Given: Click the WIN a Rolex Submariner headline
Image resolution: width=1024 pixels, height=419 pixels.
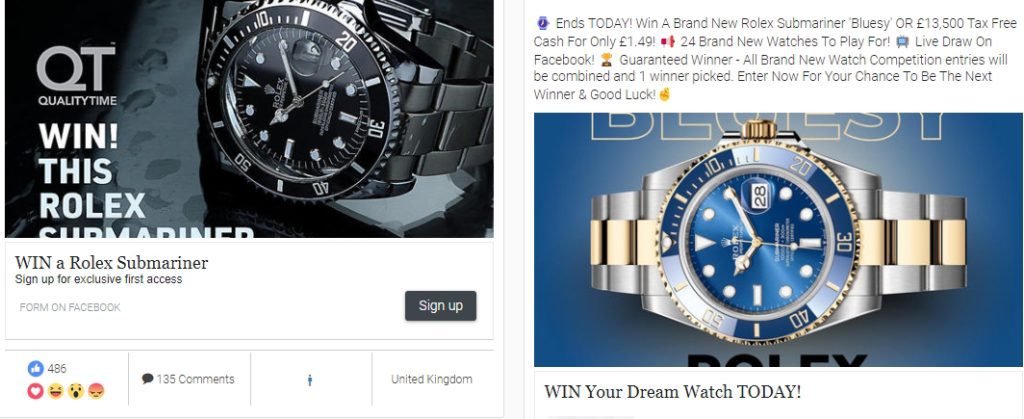Looking at the screenshot, I should tap(112, 263).
